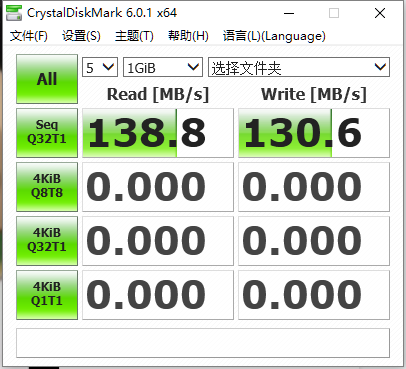
Task: Open the 语言(L)(Language) menu
Action: coord(274,36)
